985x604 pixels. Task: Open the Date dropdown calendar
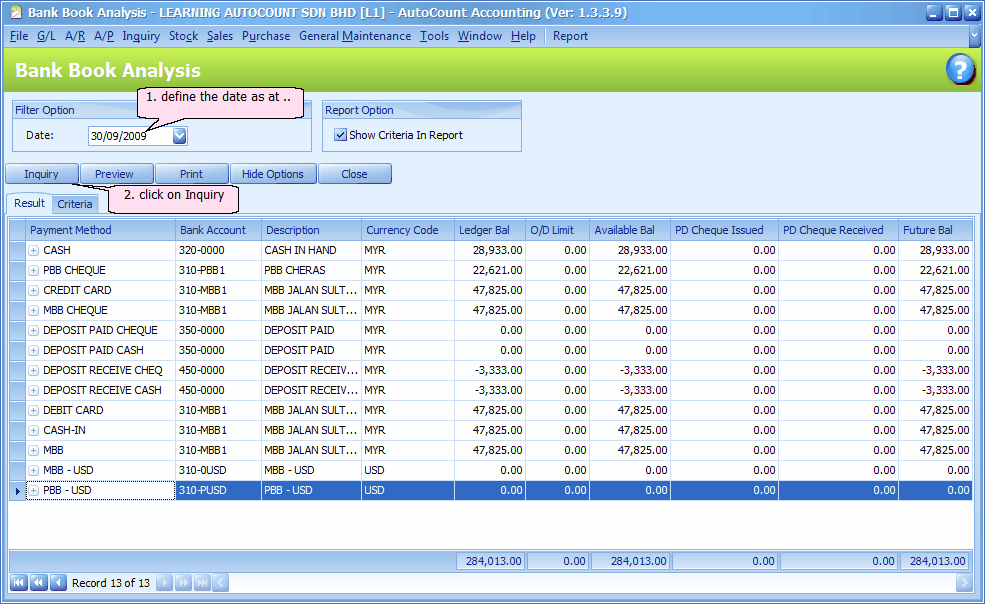[x=180, y=135]
